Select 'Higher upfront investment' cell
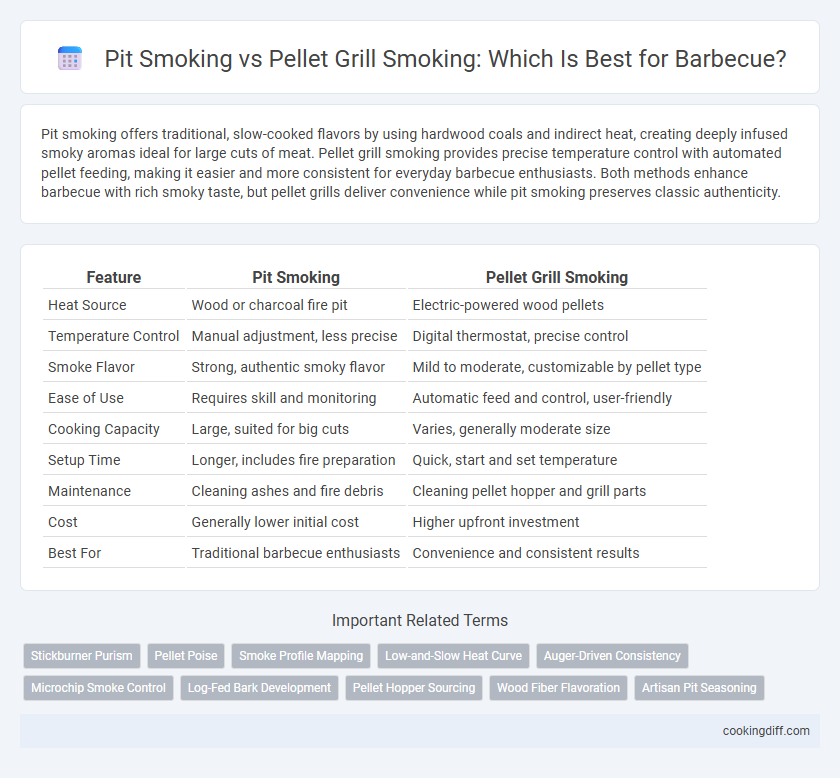Screen dimensions: 840x778 [x=557, y=522]
